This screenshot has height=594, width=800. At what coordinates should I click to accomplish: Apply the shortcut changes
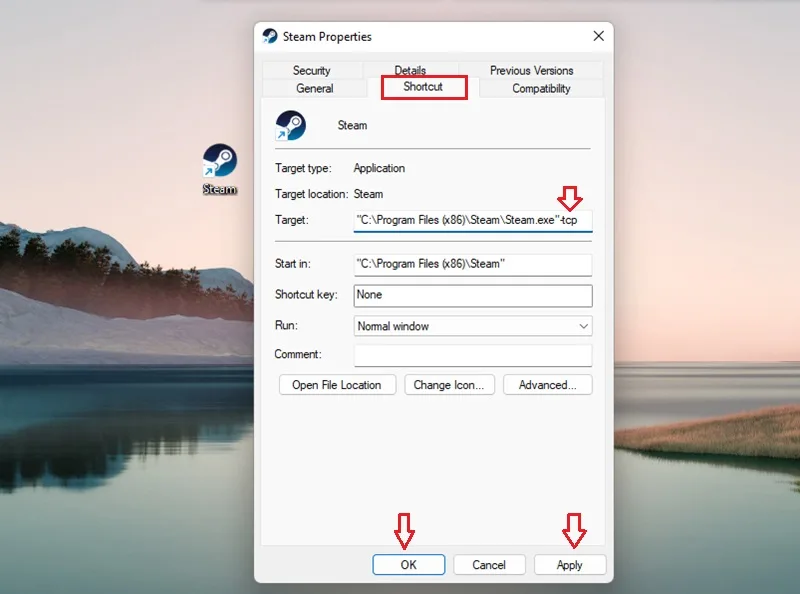[569, 565]
